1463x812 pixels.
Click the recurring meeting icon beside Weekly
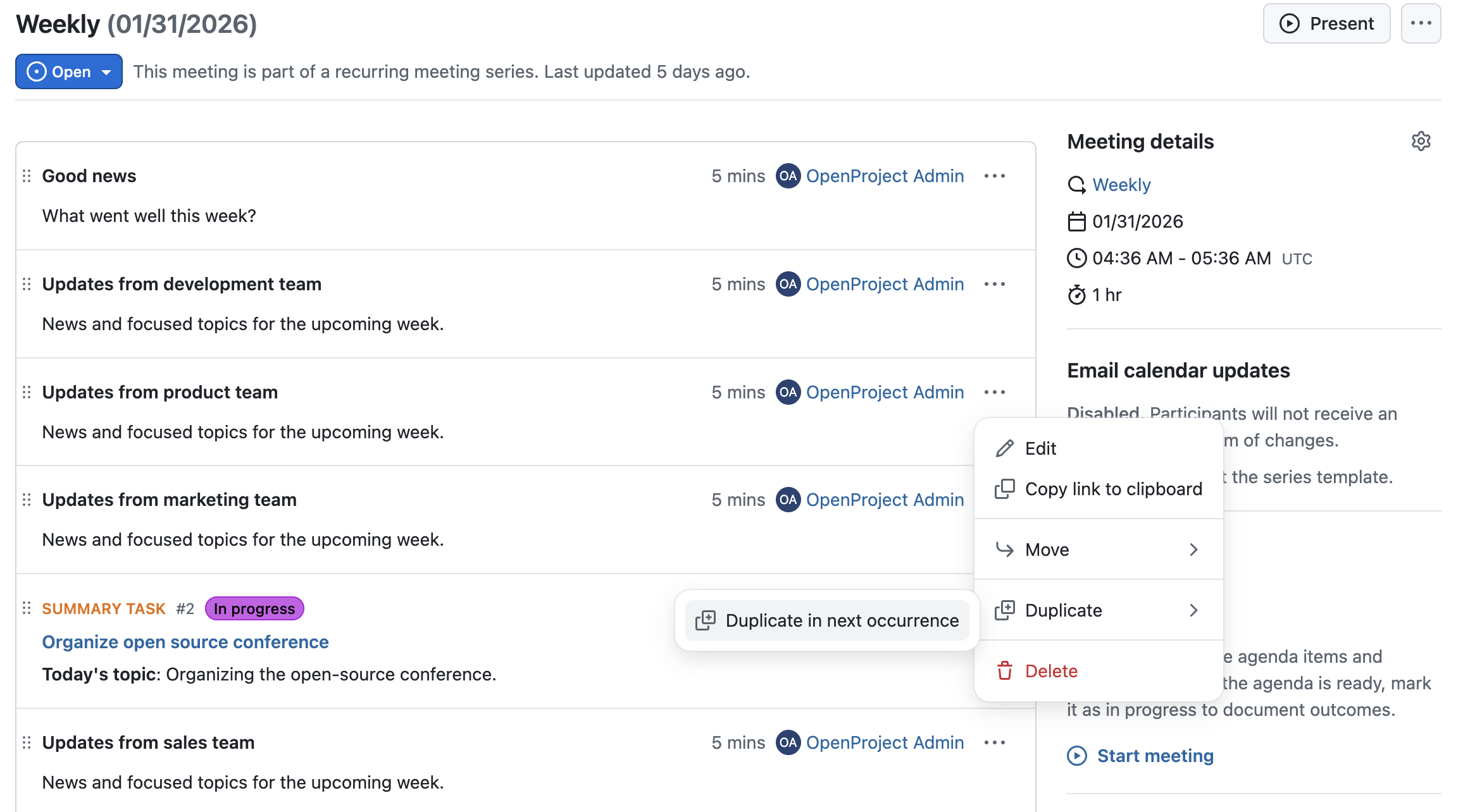point(1078,184)
